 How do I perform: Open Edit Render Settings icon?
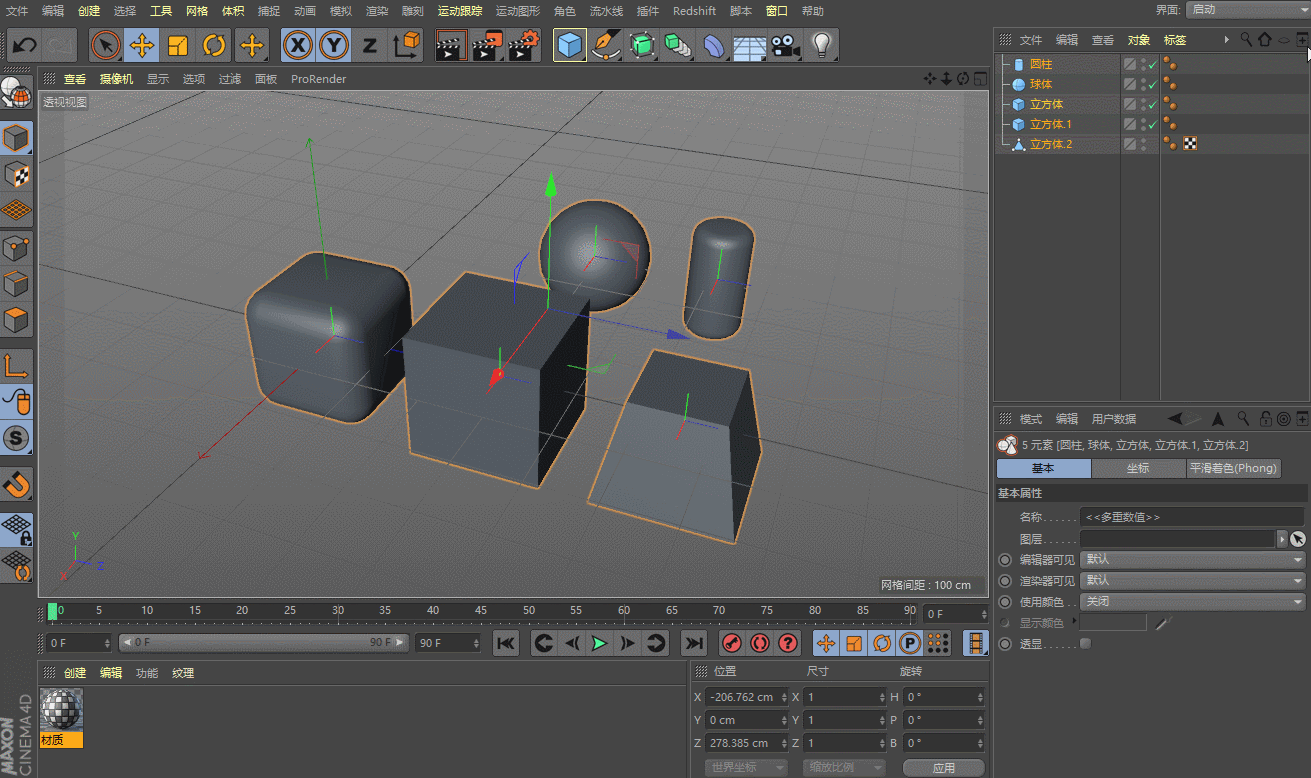pyautogui.click(x=522, y=45)
